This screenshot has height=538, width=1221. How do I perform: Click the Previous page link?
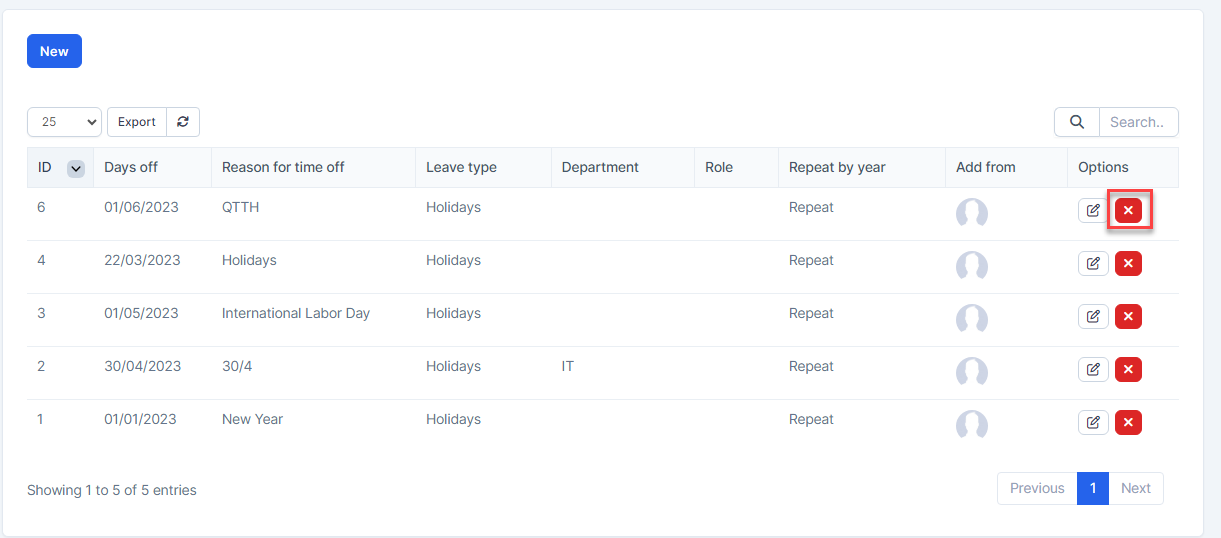pyautogui.click(x=1037, y=488)
